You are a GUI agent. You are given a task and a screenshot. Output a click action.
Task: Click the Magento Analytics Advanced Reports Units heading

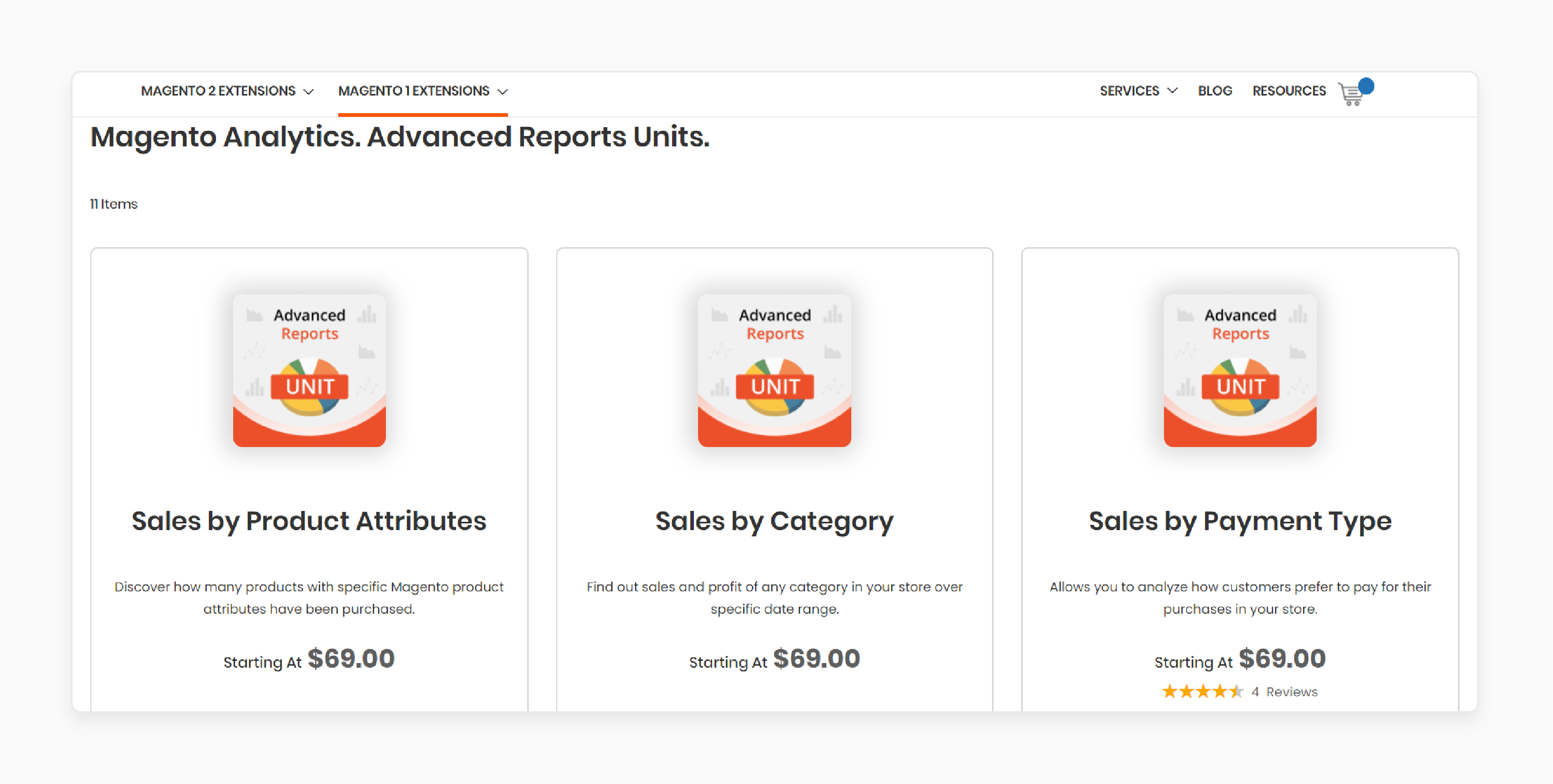(400, 138)
